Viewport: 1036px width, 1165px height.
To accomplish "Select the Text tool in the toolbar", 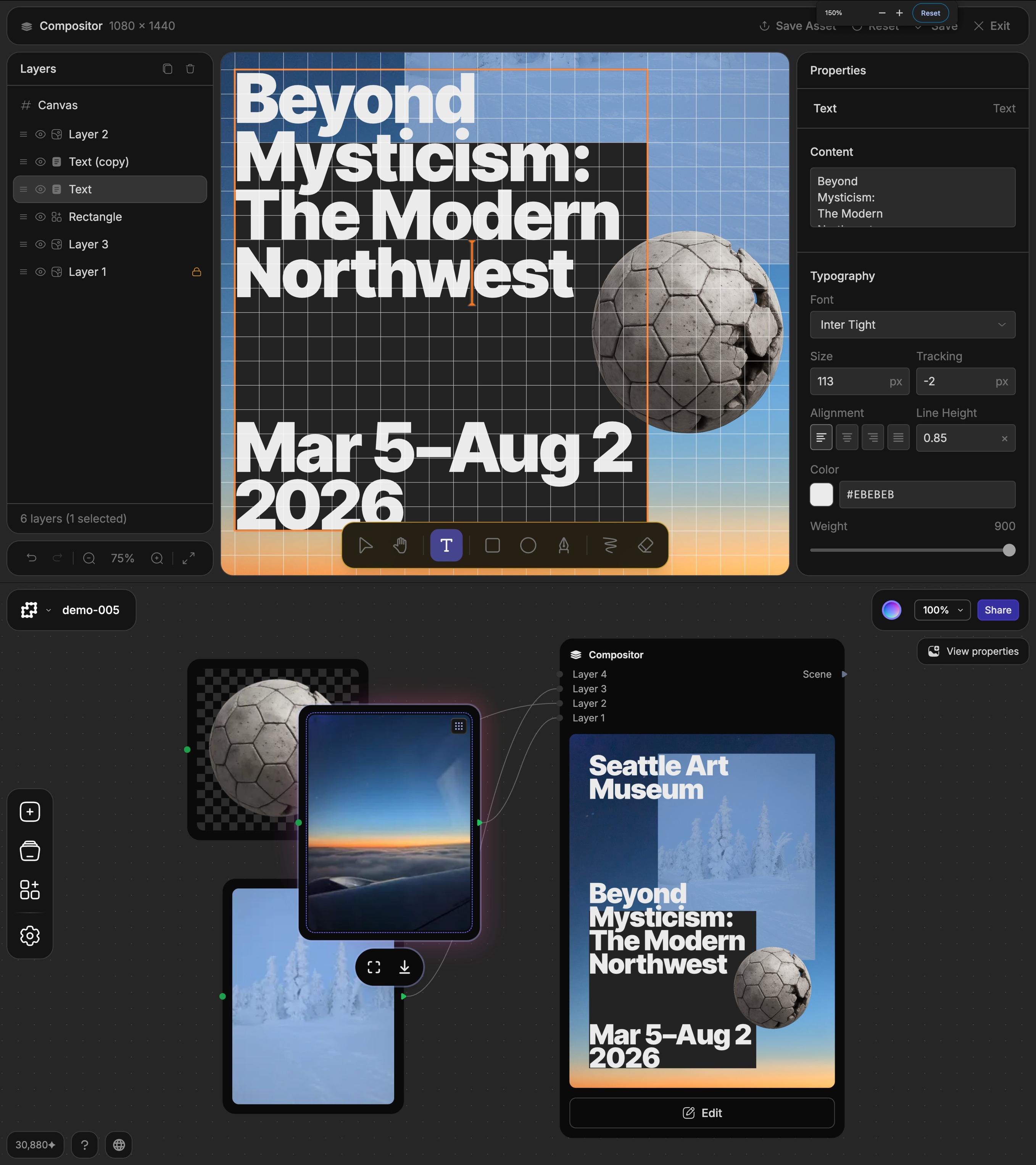I will [x=446, y=545].
